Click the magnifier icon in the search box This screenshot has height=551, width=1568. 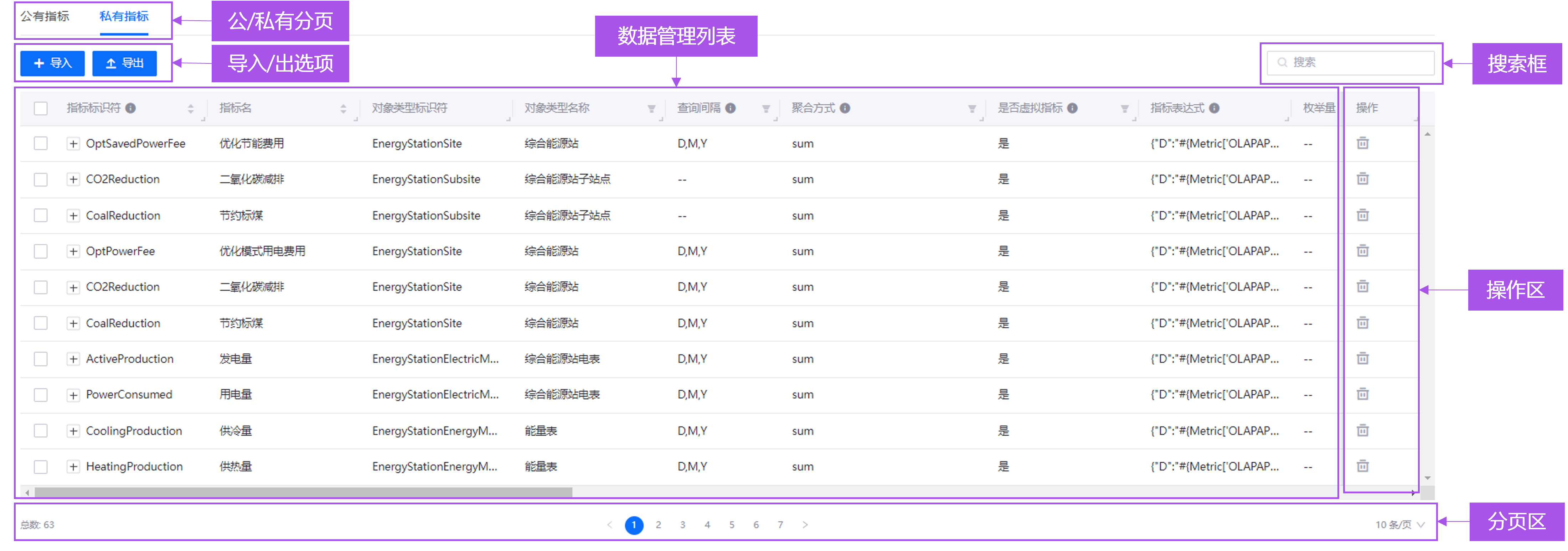coord(1283,62)
